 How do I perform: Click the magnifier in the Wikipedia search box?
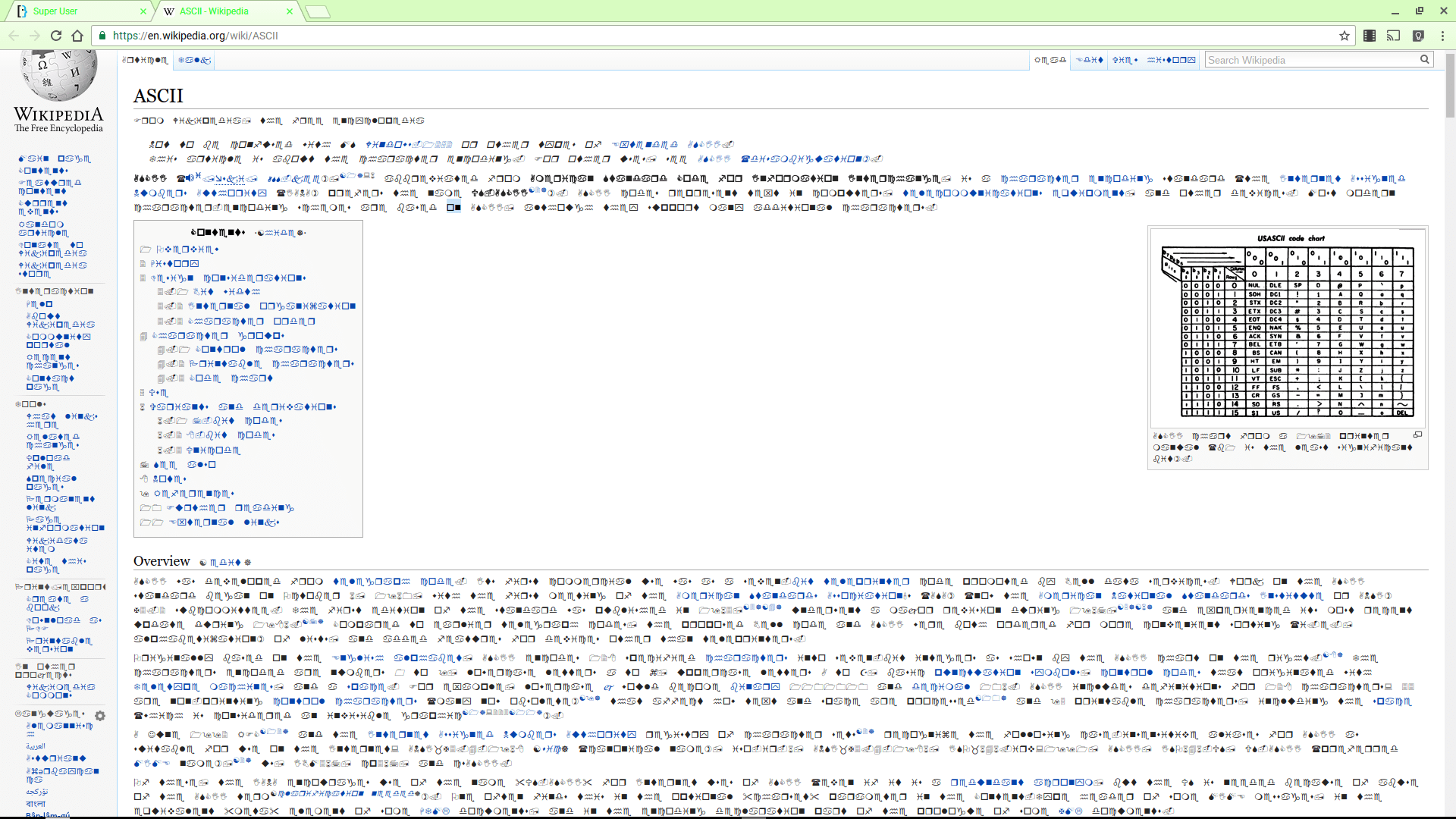click(x=1425, y=59)
